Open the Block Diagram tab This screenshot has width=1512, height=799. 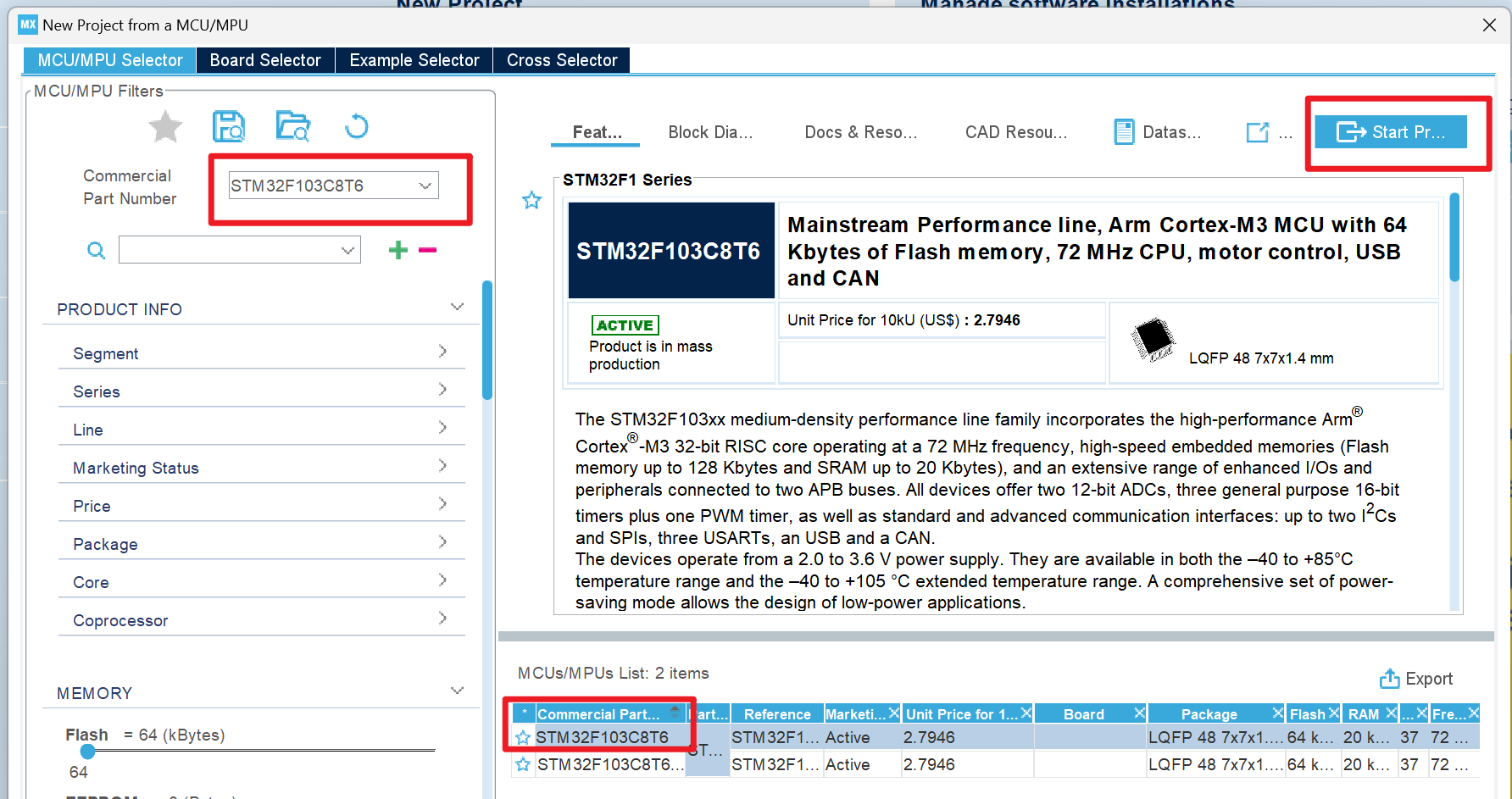tap(710, 132)
